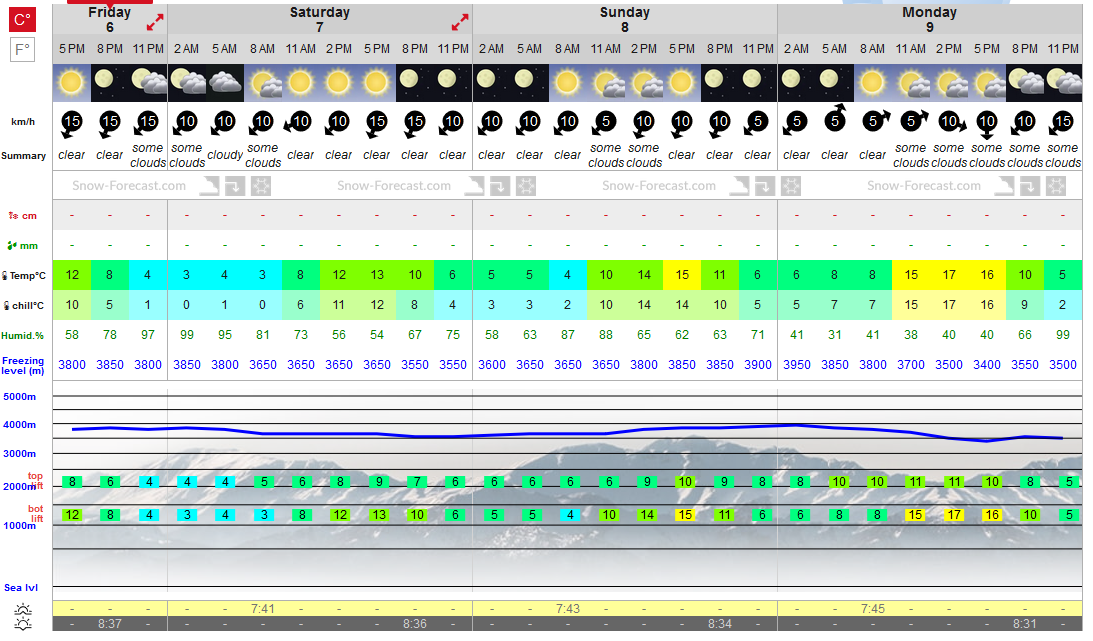The image size is (1093, 641).
Task: Click humidity value 97 on Friday
Action: coord(148,335)
